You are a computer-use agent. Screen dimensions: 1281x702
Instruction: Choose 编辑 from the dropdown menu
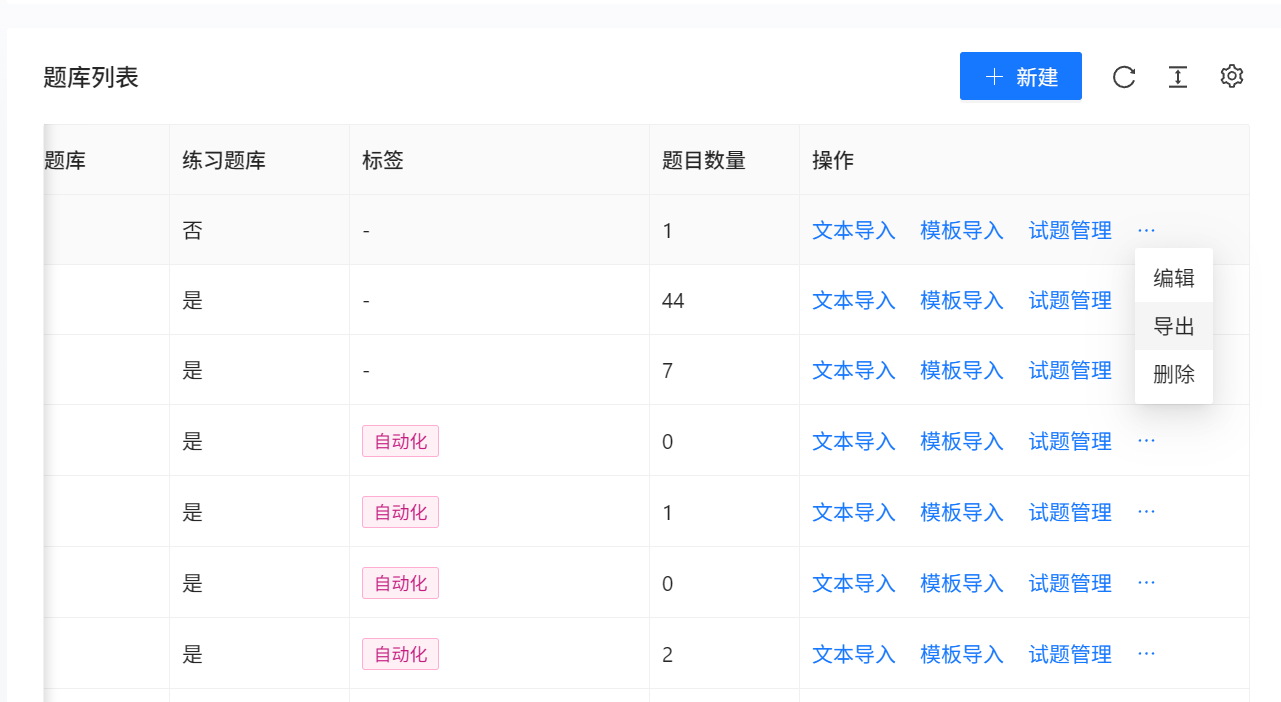coord(1174,278)
